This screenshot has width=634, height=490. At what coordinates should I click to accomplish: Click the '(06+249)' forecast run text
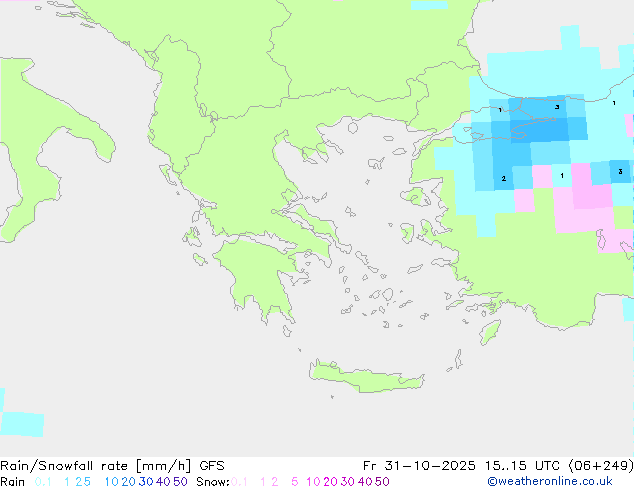601,466
